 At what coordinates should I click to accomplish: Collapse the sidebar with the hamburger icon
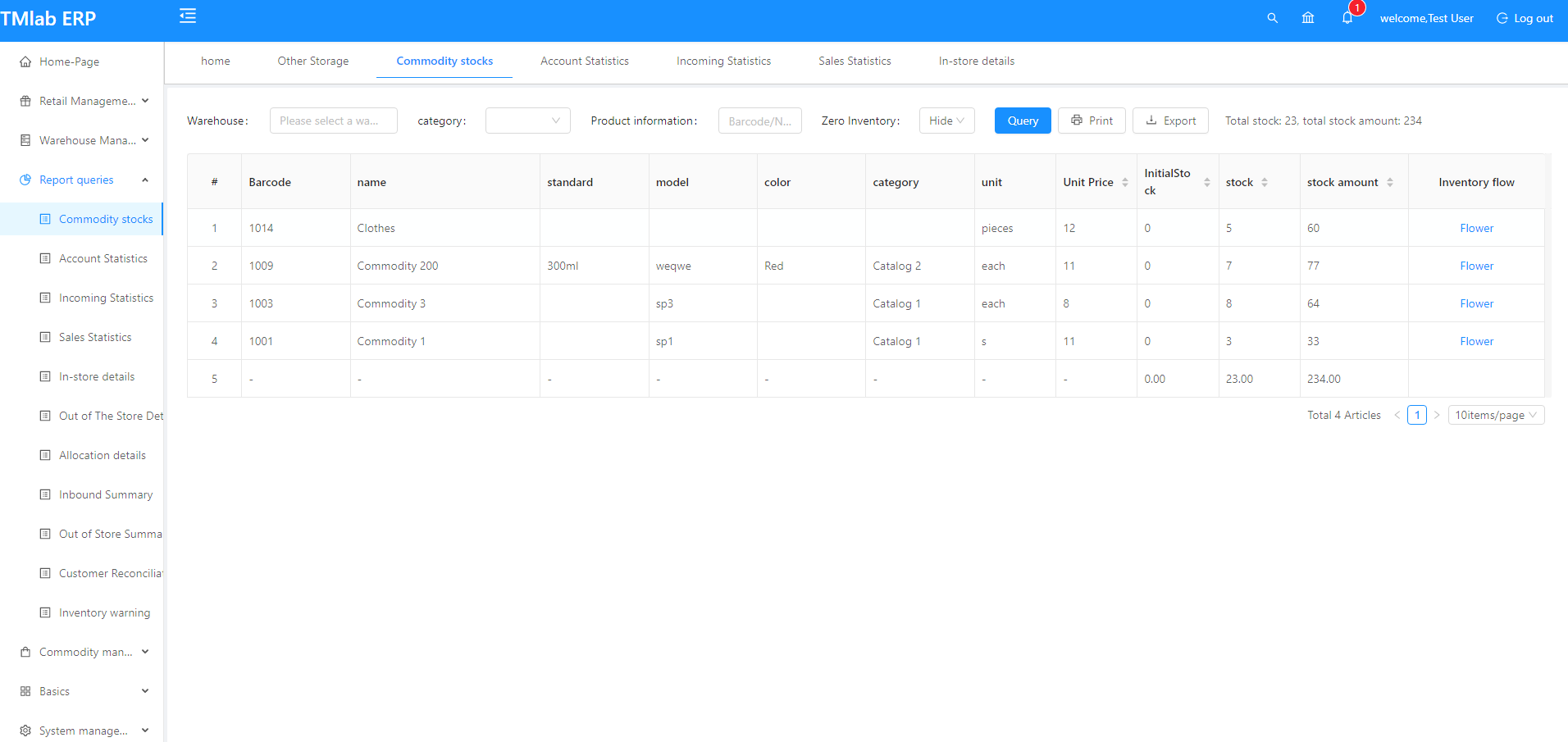point(187,16)
